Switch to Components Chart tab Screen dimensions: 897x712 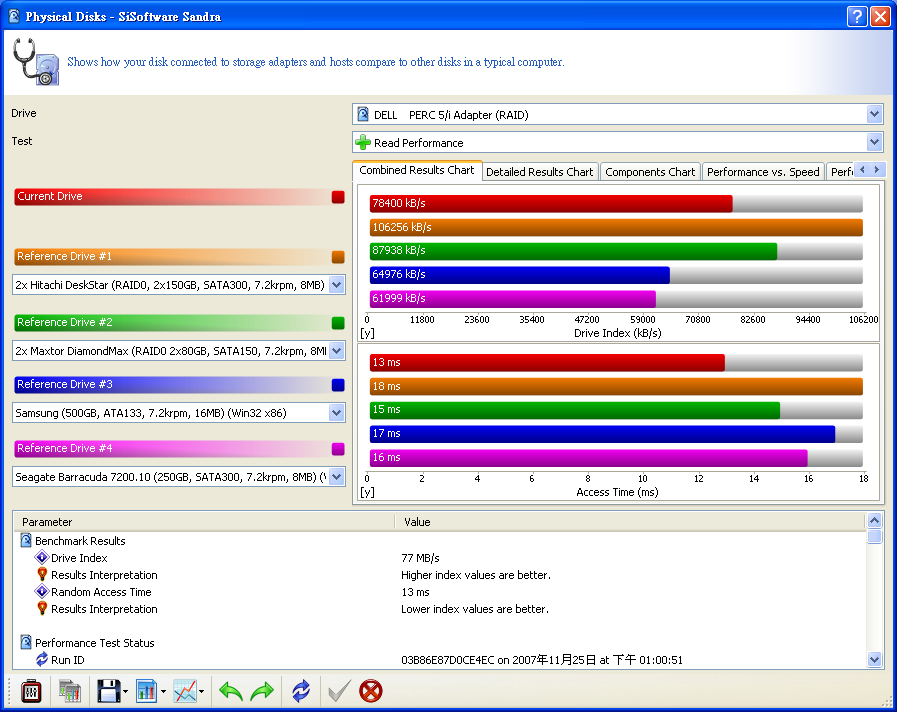pos(650,172)
